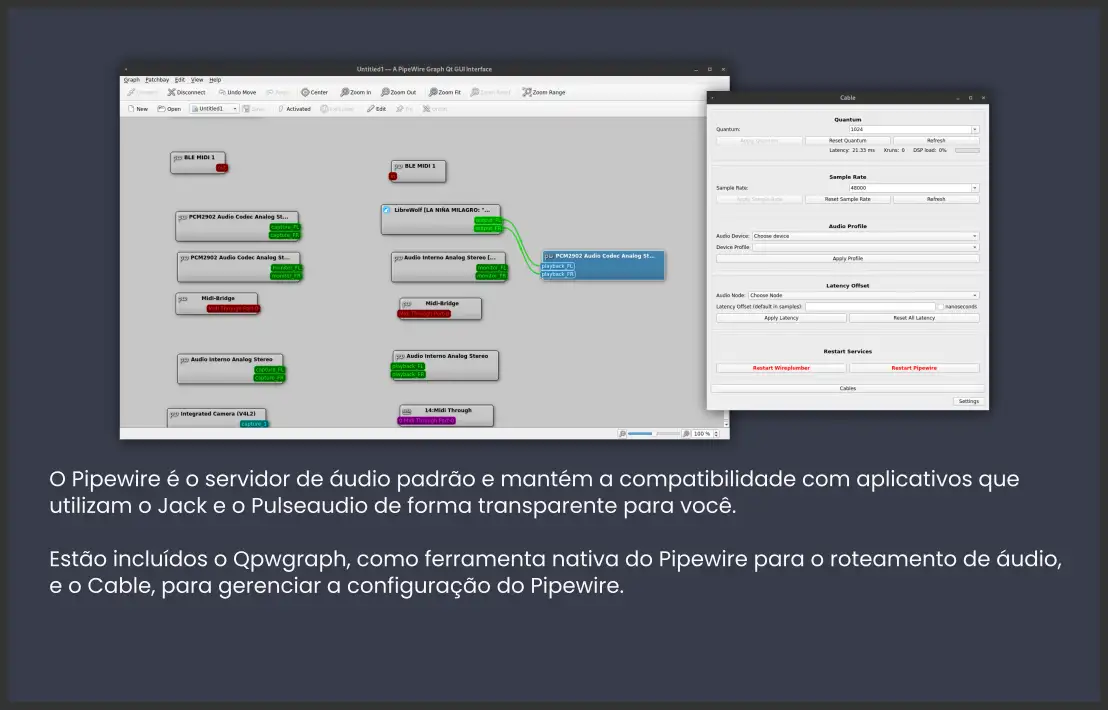Click the Apply Profile button
Image resolution: width=1108 pixels, height=710 pixels.
click(x=847, y=259)
